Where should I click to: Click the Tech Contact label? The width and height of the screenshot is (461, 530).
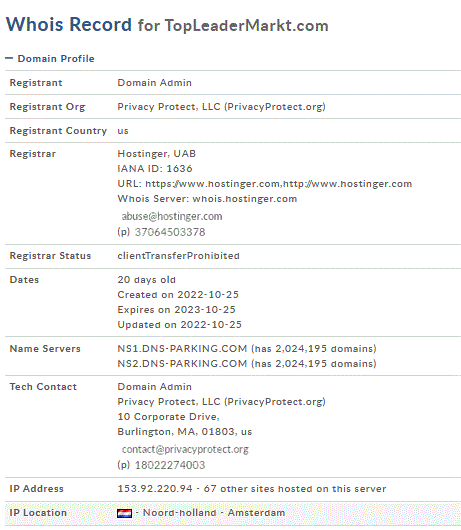tap(43, 387)
